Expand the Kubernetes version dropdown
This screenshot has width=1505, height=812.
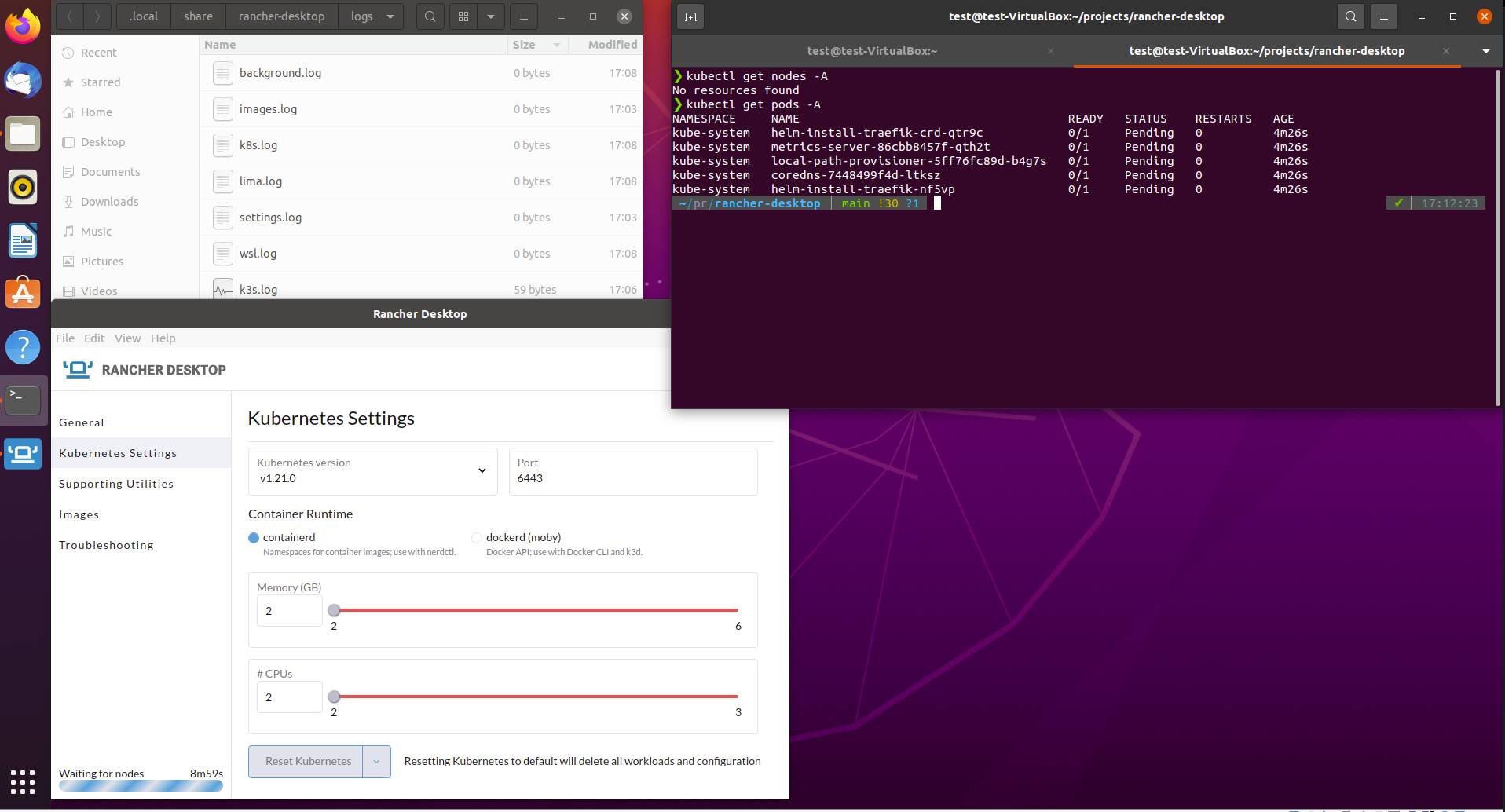click(x=373, y=471)
